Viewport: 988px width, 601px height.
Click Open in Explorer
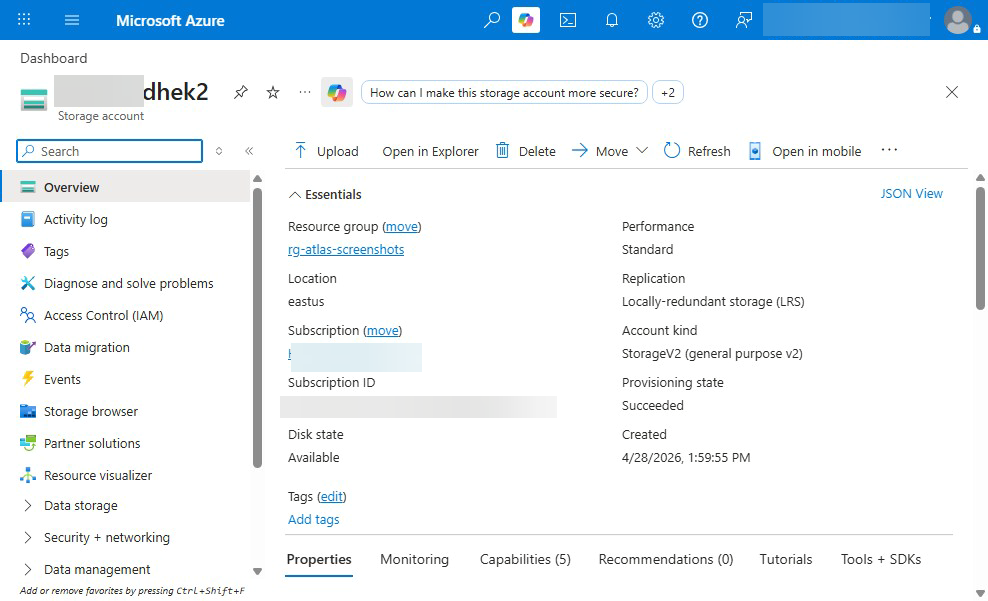430,151
